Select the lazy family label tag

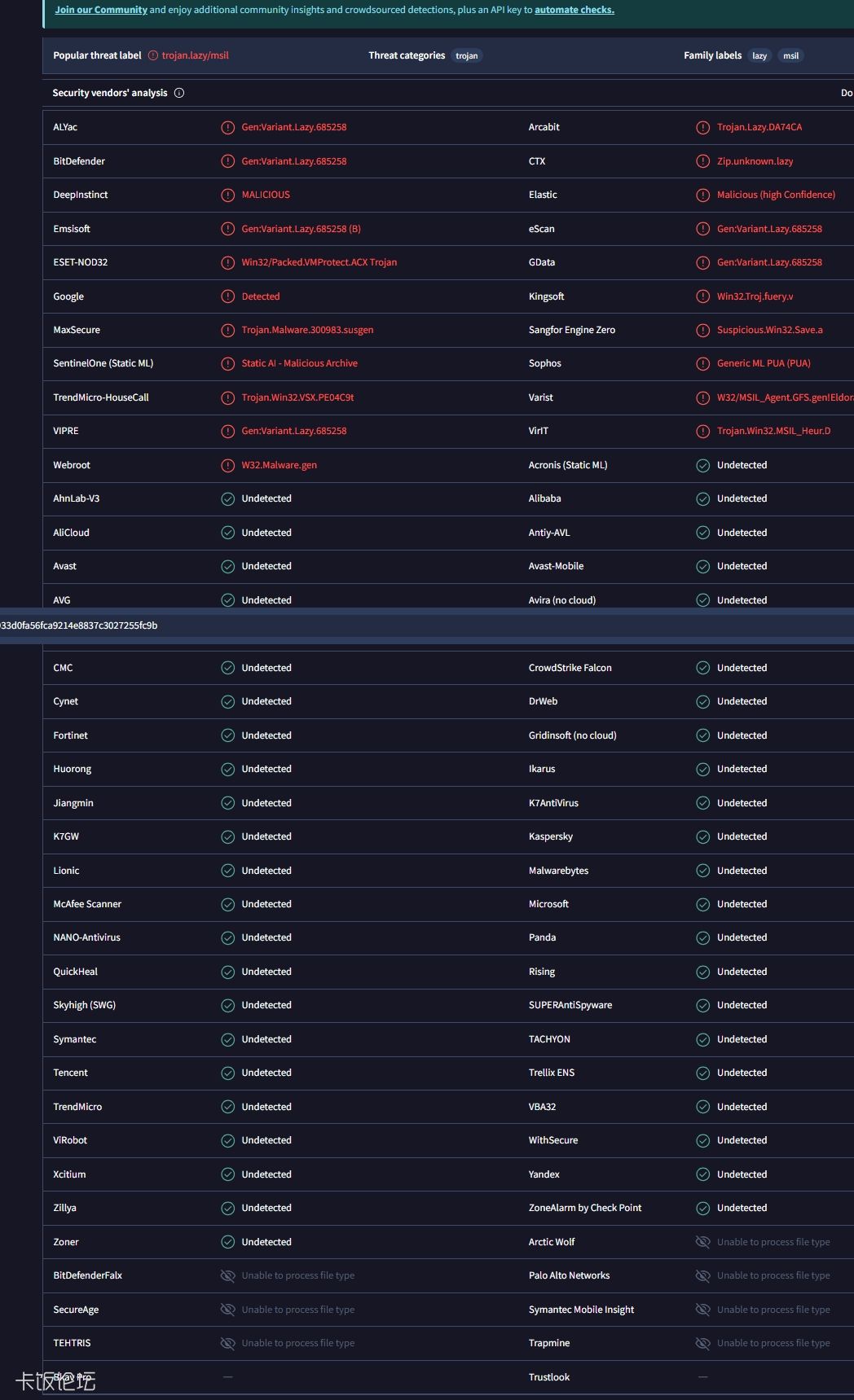pos(759,55)
